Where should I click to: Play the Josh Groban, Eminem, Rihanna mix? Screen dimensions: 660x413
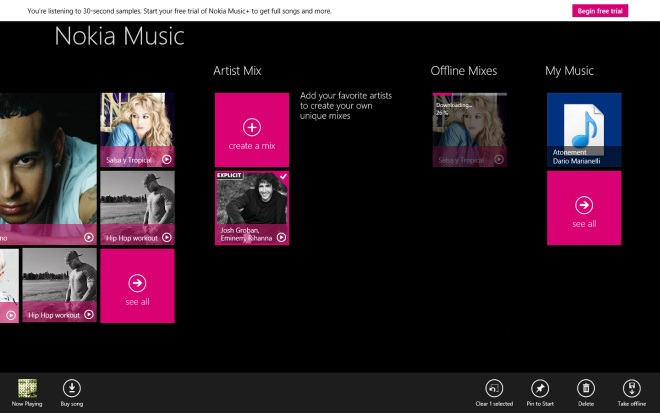click(282, 238)
